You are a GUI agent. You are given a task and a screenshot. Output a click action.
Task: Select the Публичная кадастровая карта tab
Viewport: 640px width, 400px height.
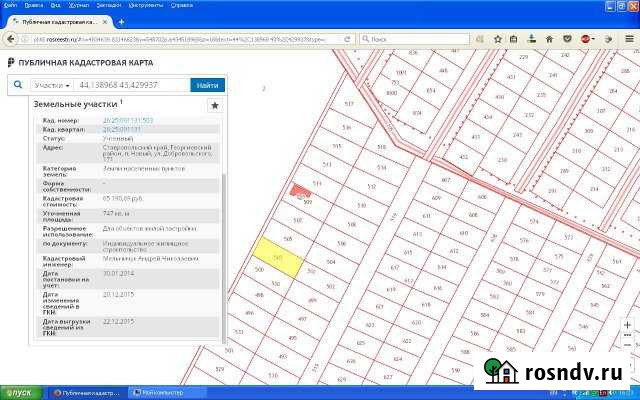[56, 20]
